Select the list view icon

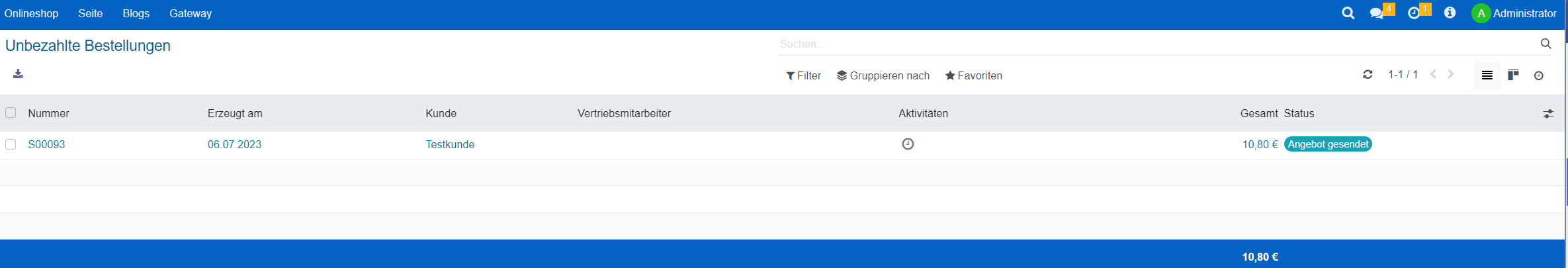click(1487, 75)
